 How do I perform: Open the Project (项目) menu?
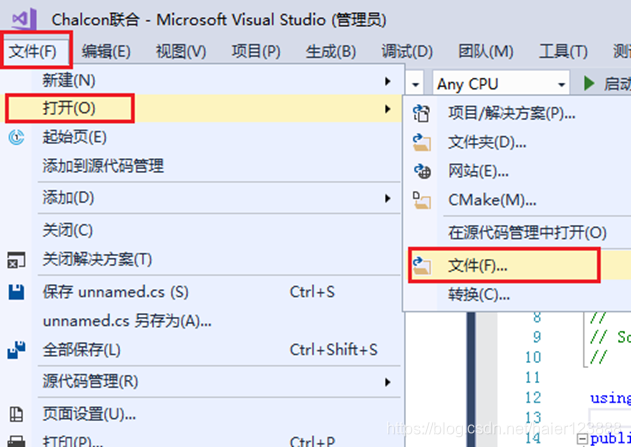pos(256,51)
